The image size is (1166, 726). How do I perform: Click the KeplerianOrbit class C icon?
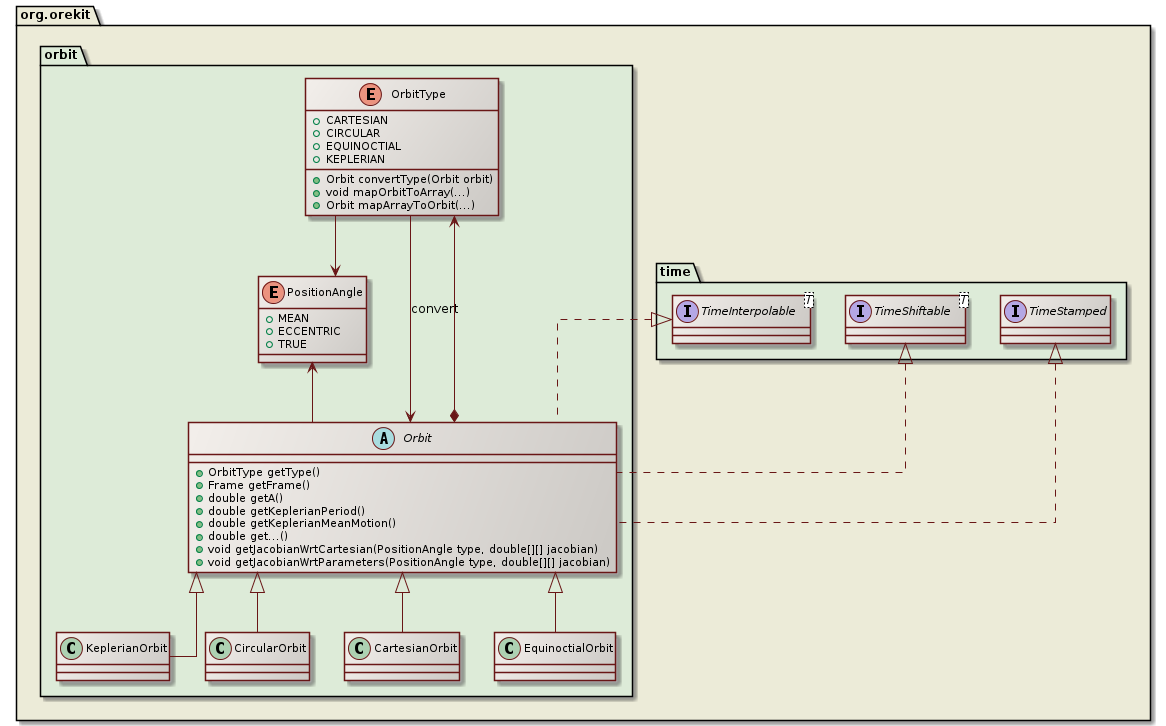[72, 648]
